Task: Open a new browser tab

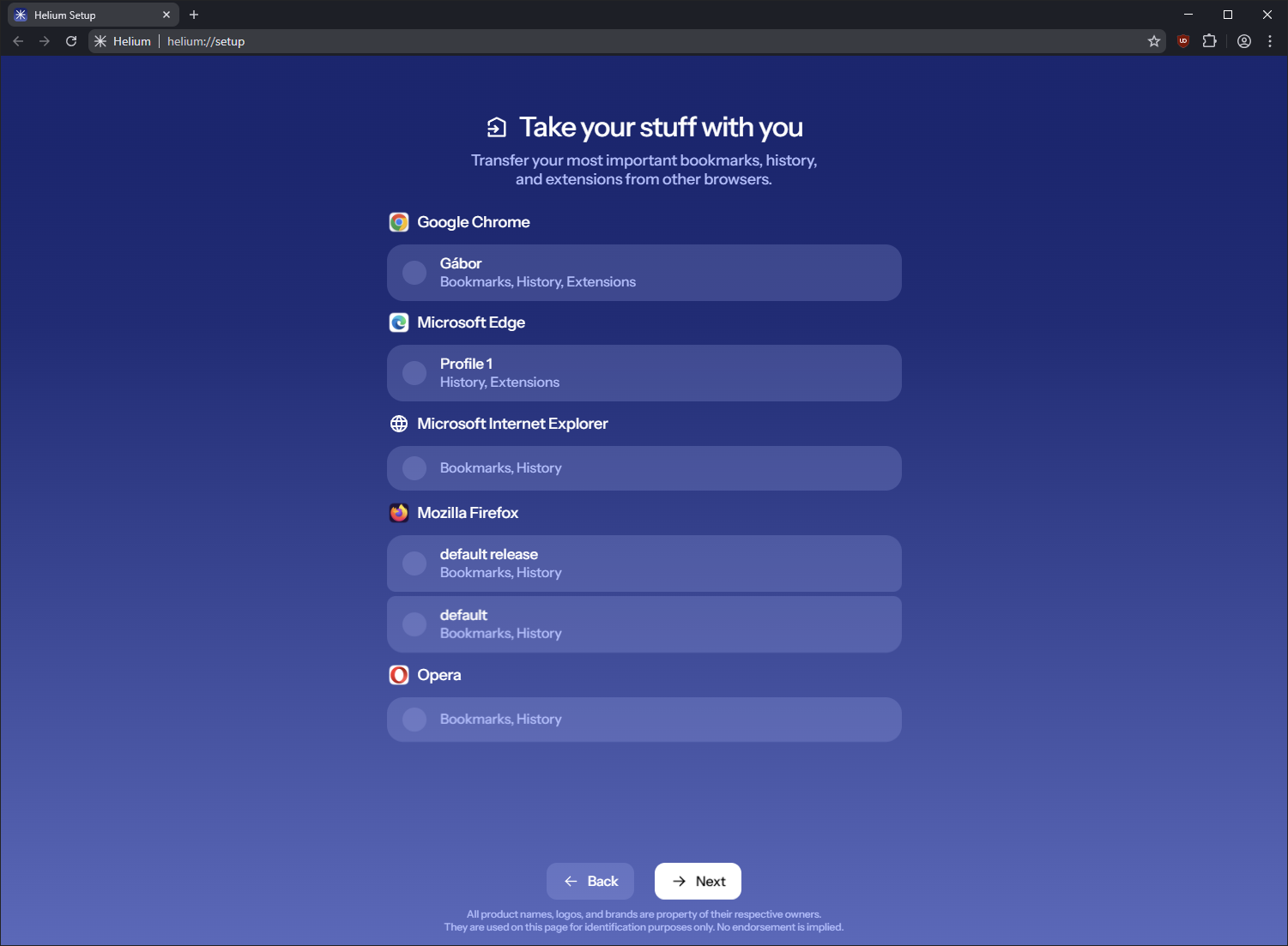Action: (194, 14)
